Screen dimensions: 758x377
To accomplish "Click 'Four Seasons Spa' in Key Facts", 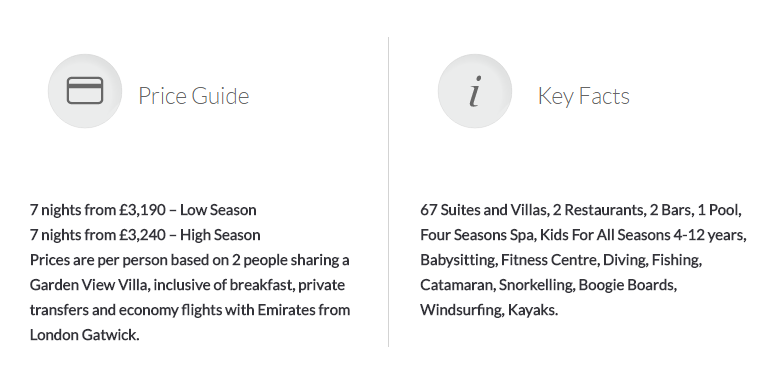I will coord(478,235).
